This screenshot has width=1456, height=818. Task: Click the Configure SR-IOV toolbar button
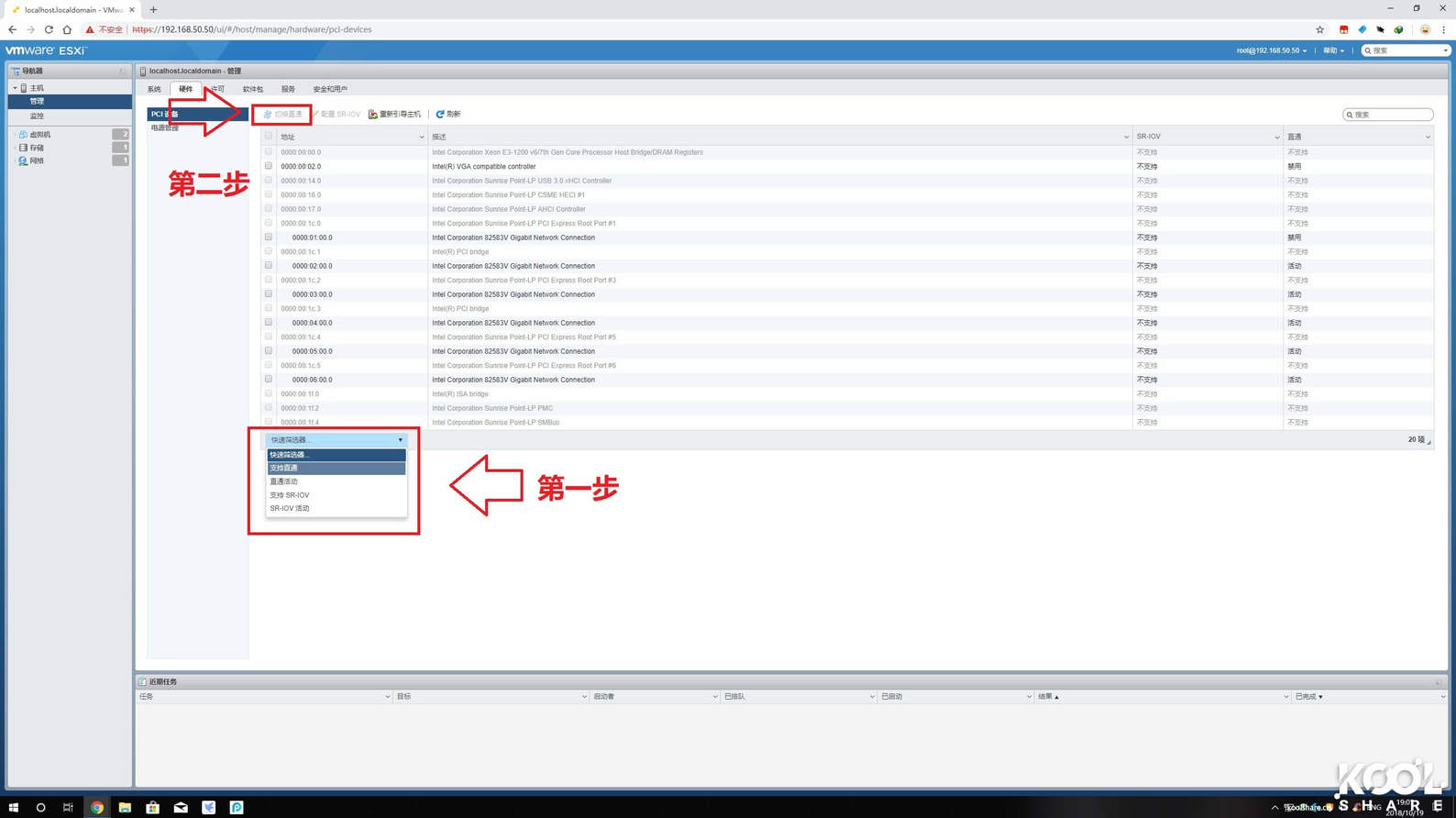tap(336, 115)
